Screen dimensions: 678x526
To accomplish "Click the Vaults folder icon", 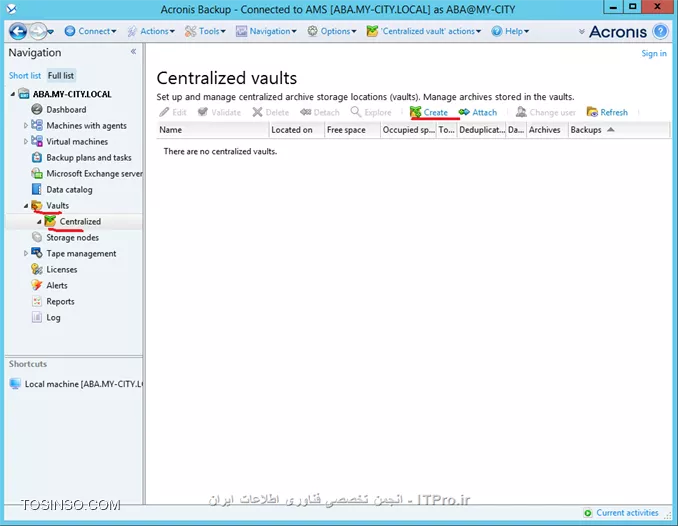I will pyautogui.click(x=37, y=205).
